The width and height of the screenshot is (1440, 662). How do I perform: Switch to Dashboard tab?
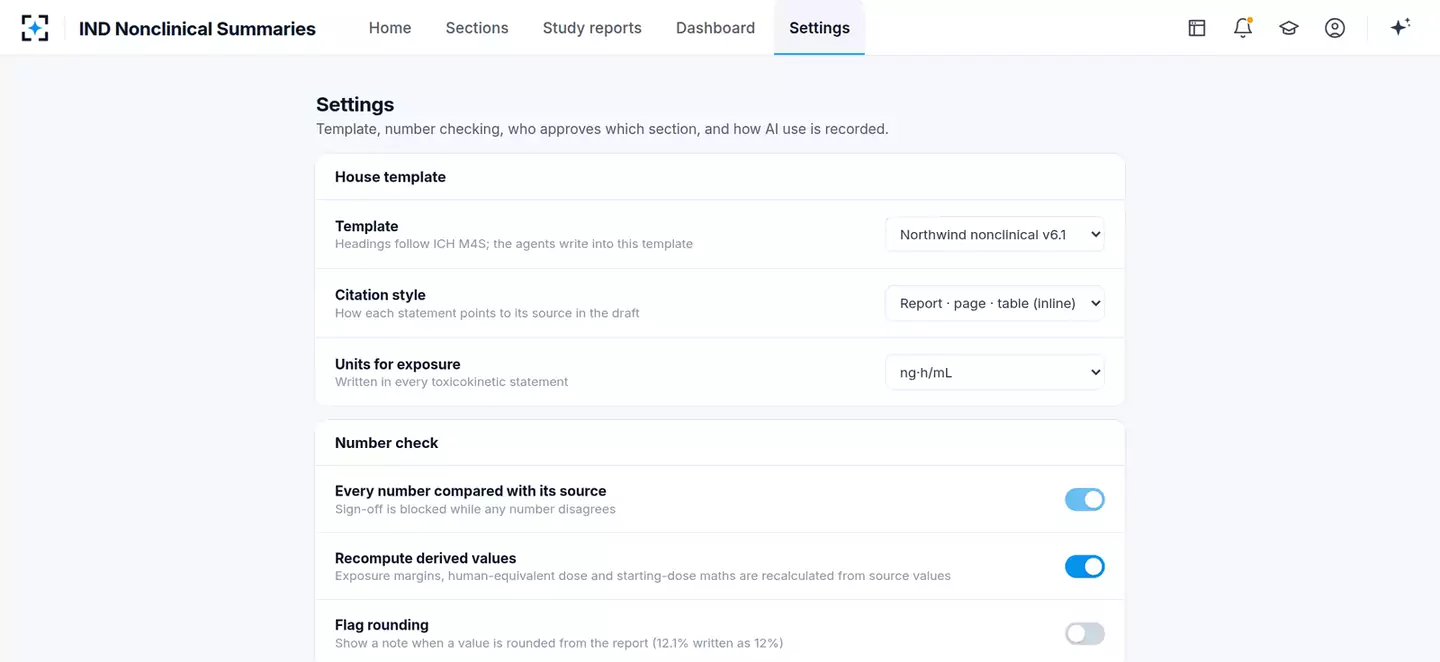pyautogui.click(x=715, y=28)
